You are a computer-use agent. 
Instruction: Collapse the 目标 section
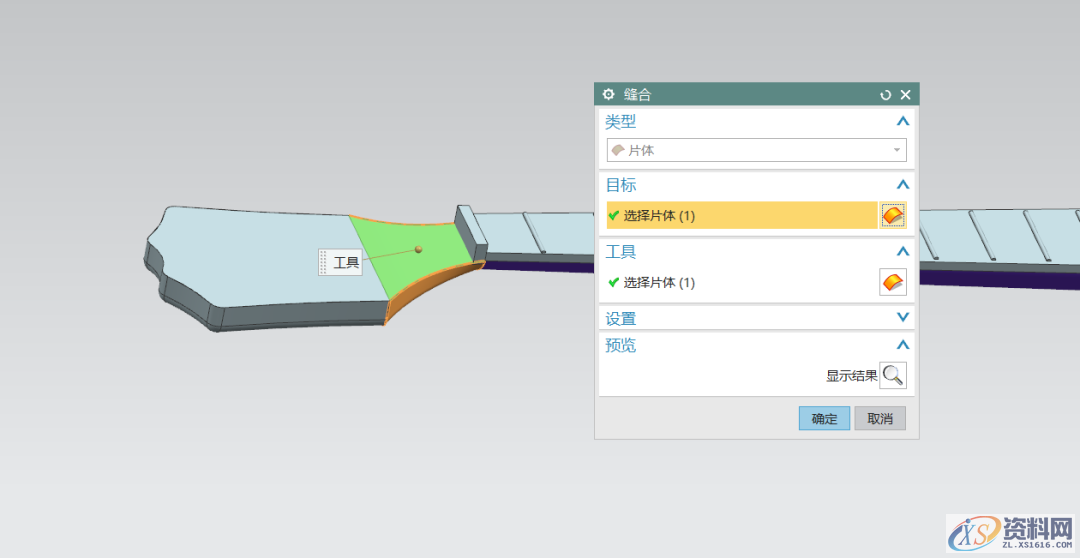tap(903, 185)
